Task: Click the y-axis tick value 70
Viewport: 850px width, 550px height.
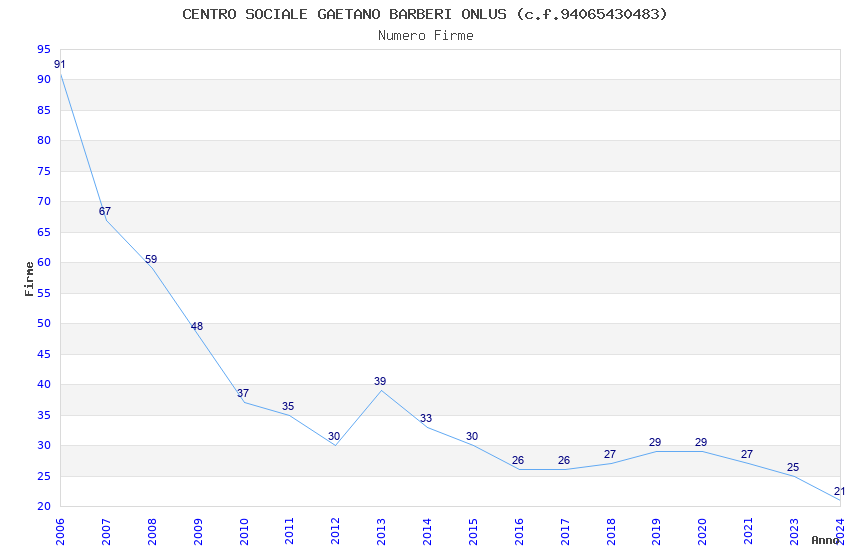Action: pyautogui.click(x=44, y=201)
